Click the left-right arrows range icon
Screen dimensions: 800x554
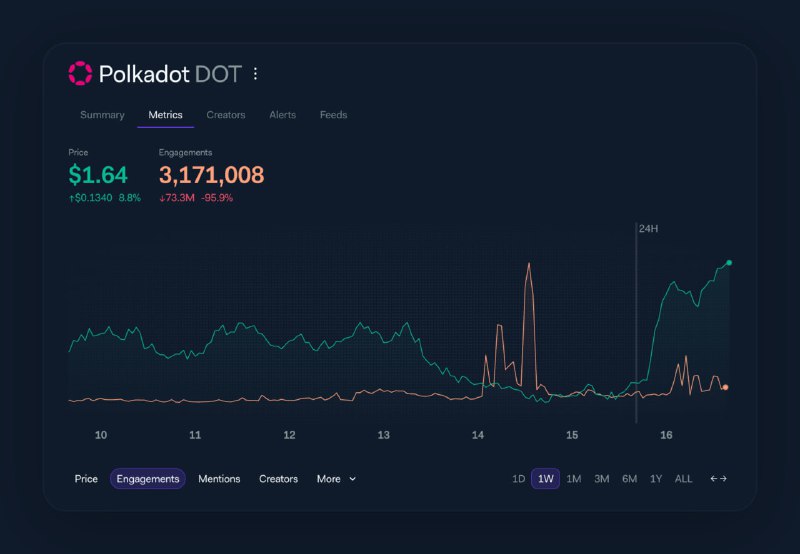[x=718, y=479]
